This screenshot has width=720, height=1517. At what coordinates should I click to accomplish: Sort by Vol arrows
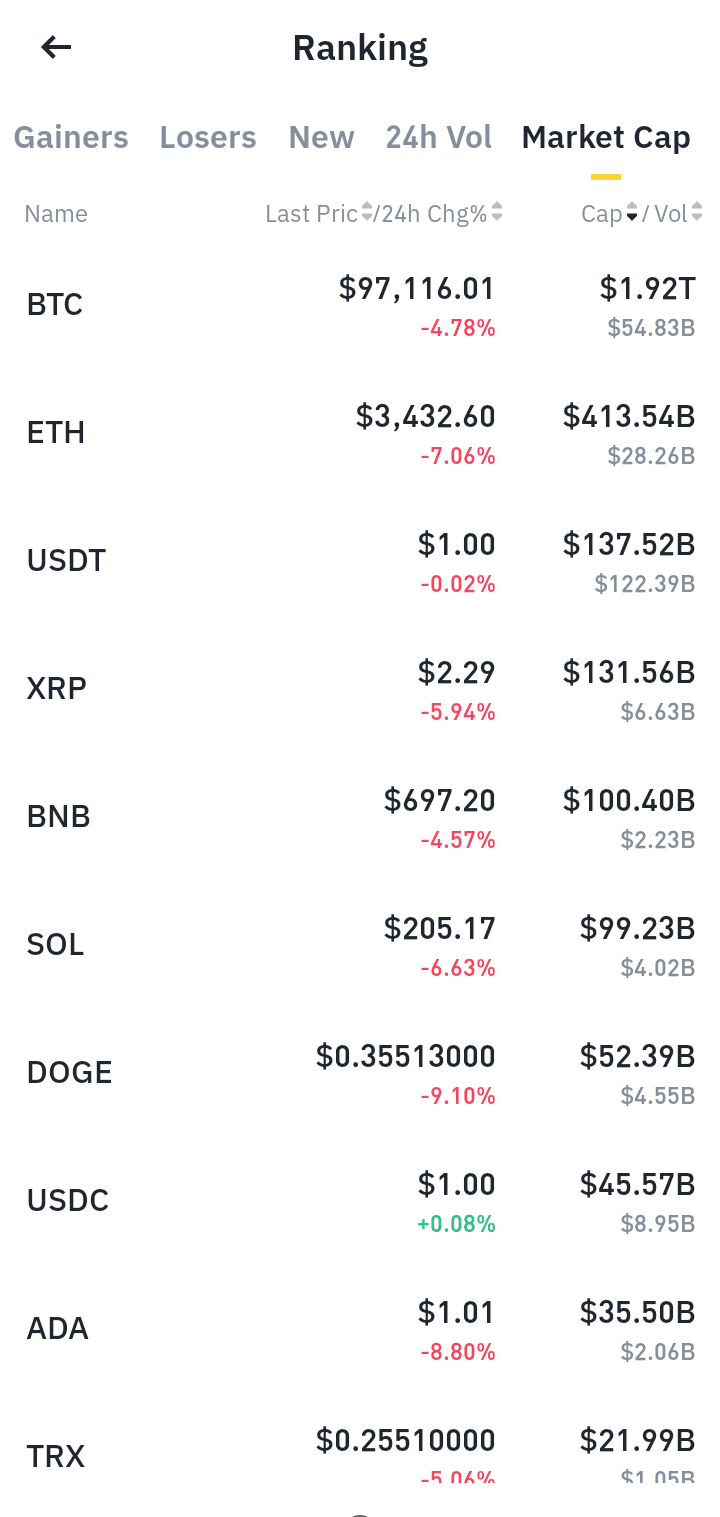point(697,213)
